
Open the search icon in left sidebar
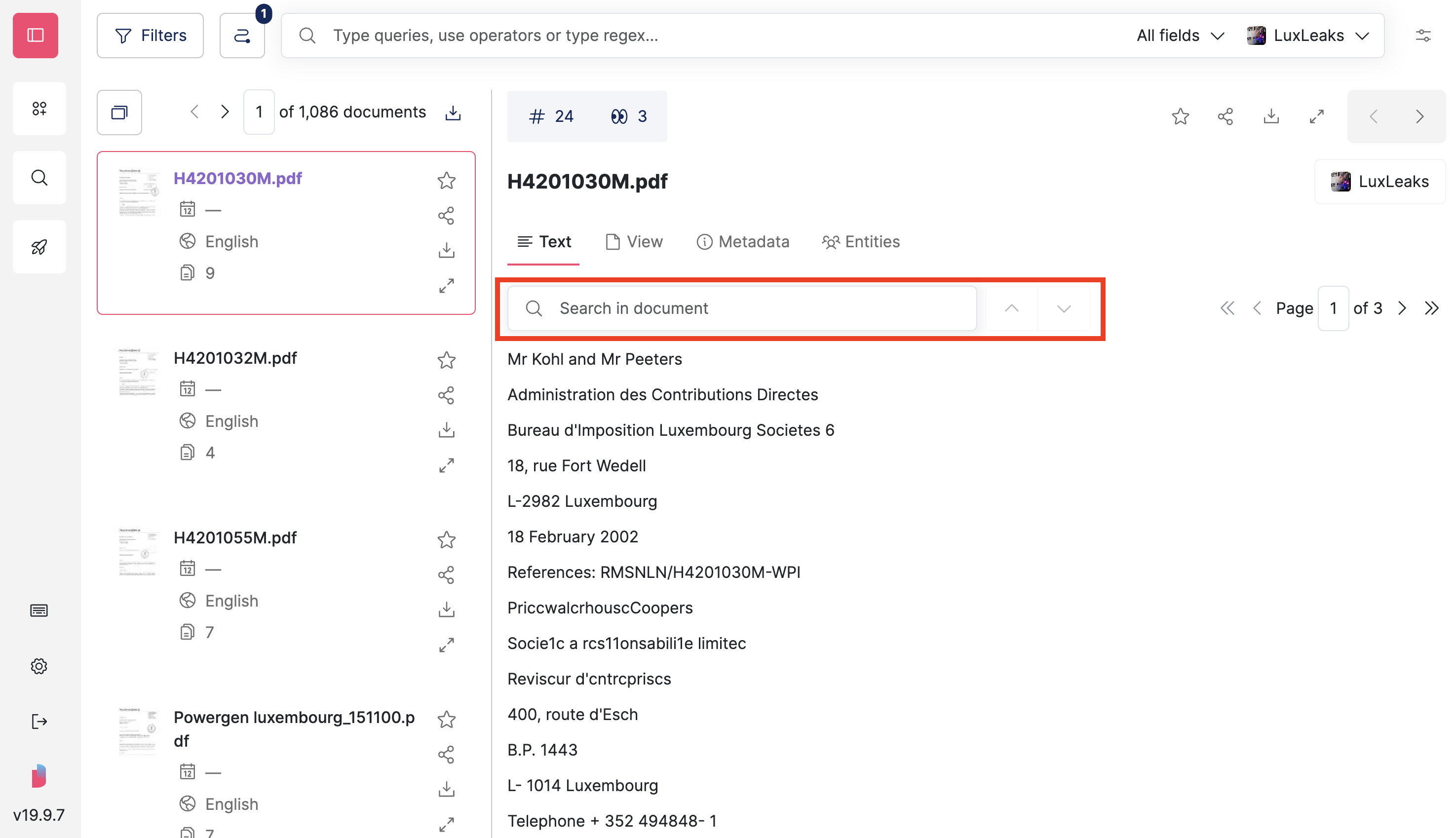[39, 177]
